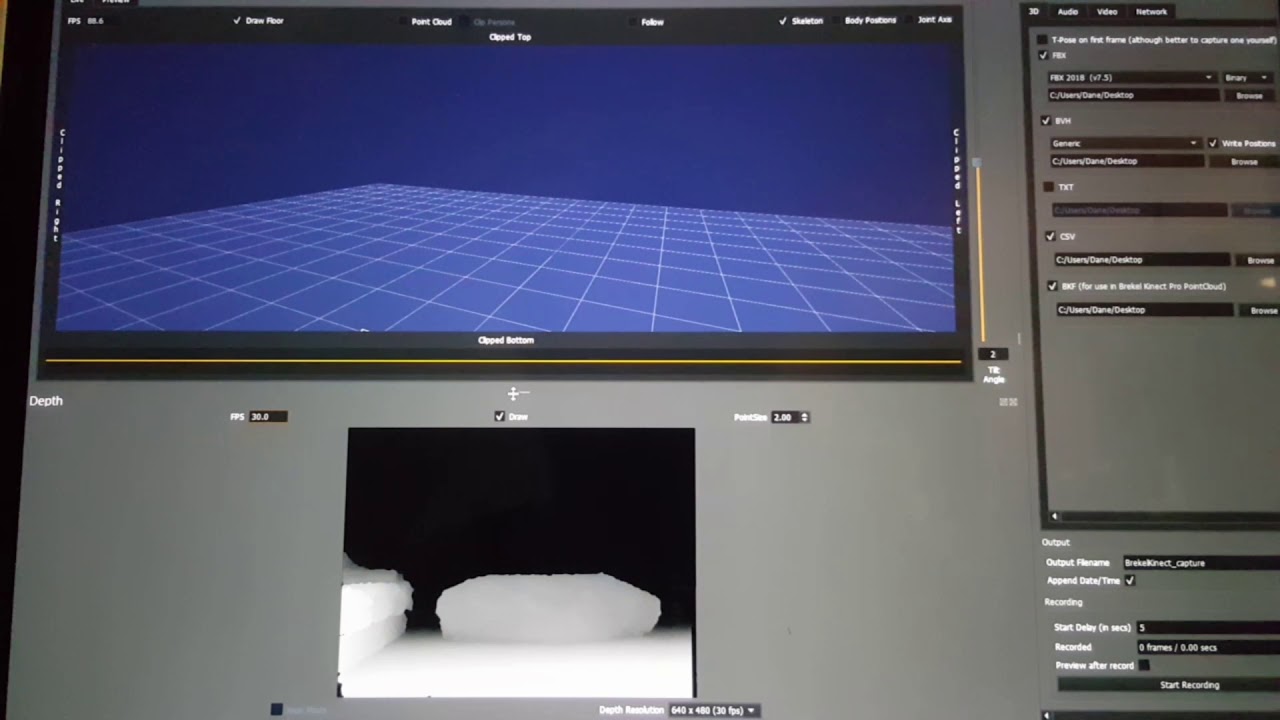Click the Output Filename field
This screenshot has height=720, width=1280.
coord(1200,563)
